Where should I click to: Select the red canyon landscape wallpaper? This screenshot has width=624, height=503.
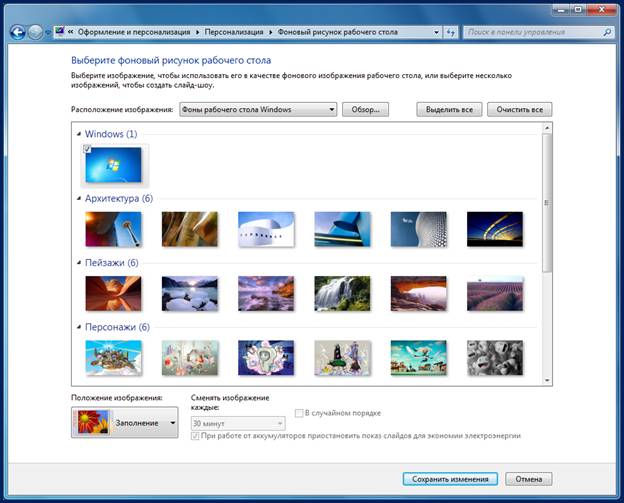113,294
